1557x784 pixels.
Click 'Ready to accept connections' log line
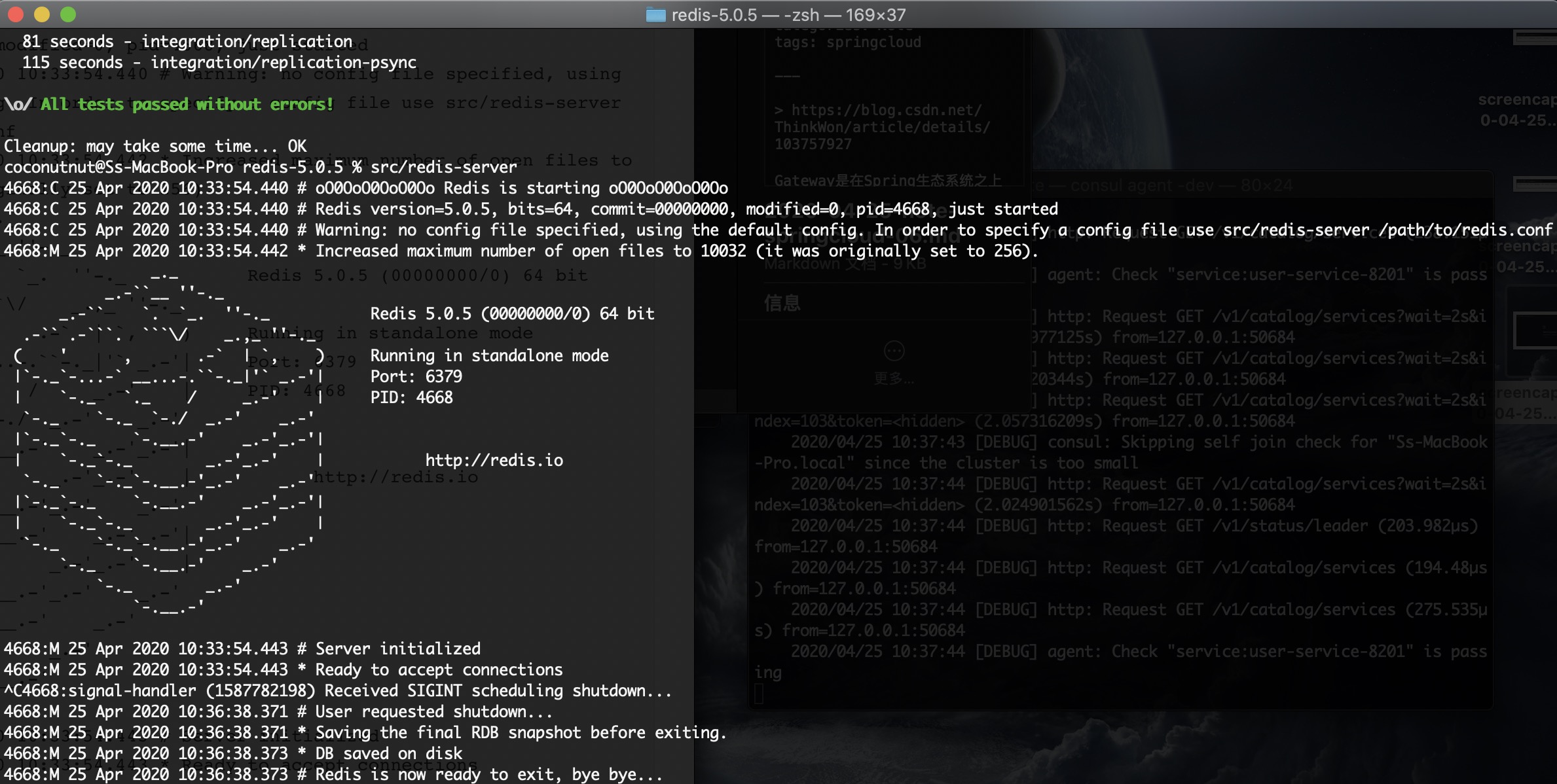pos(439,669)
